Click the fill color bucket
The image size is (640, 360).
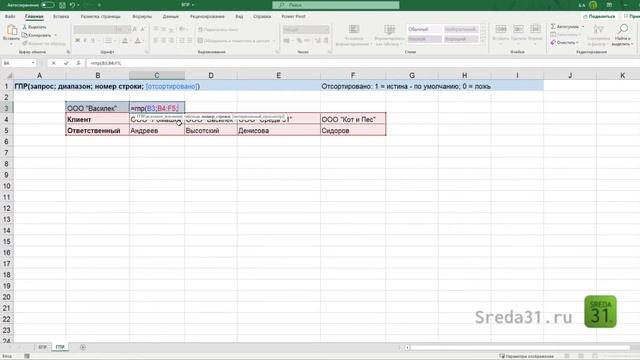tap(125, 40)
